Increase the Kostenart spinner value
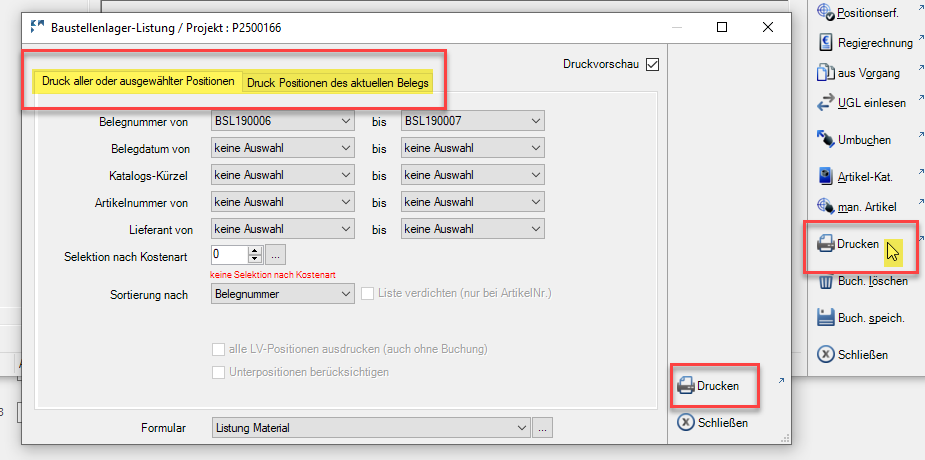Viewport: 925px width, 460px height. [255, 251]
